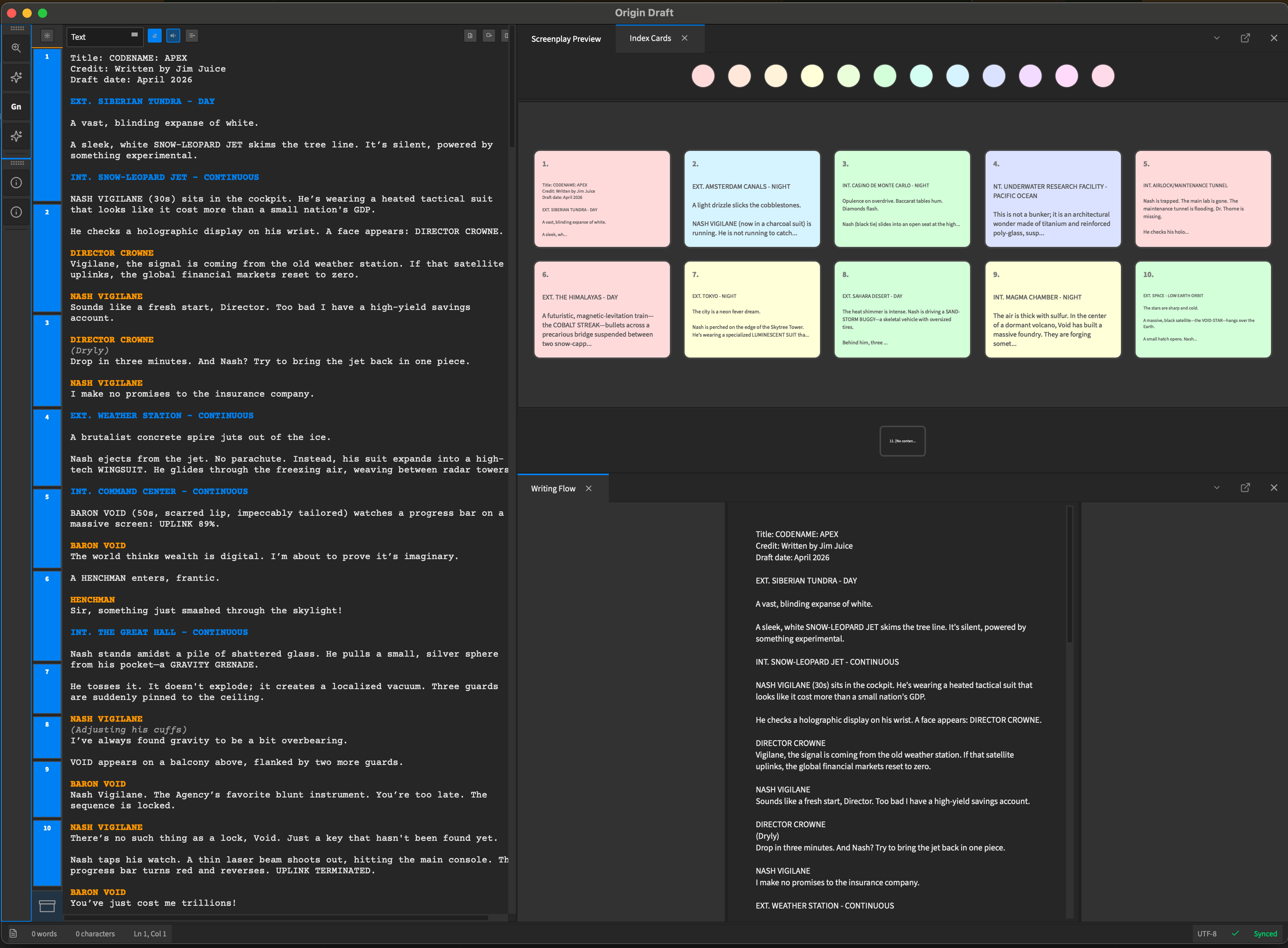
Task: Click the document icon in status bar
Action: [x=13, y=934]
